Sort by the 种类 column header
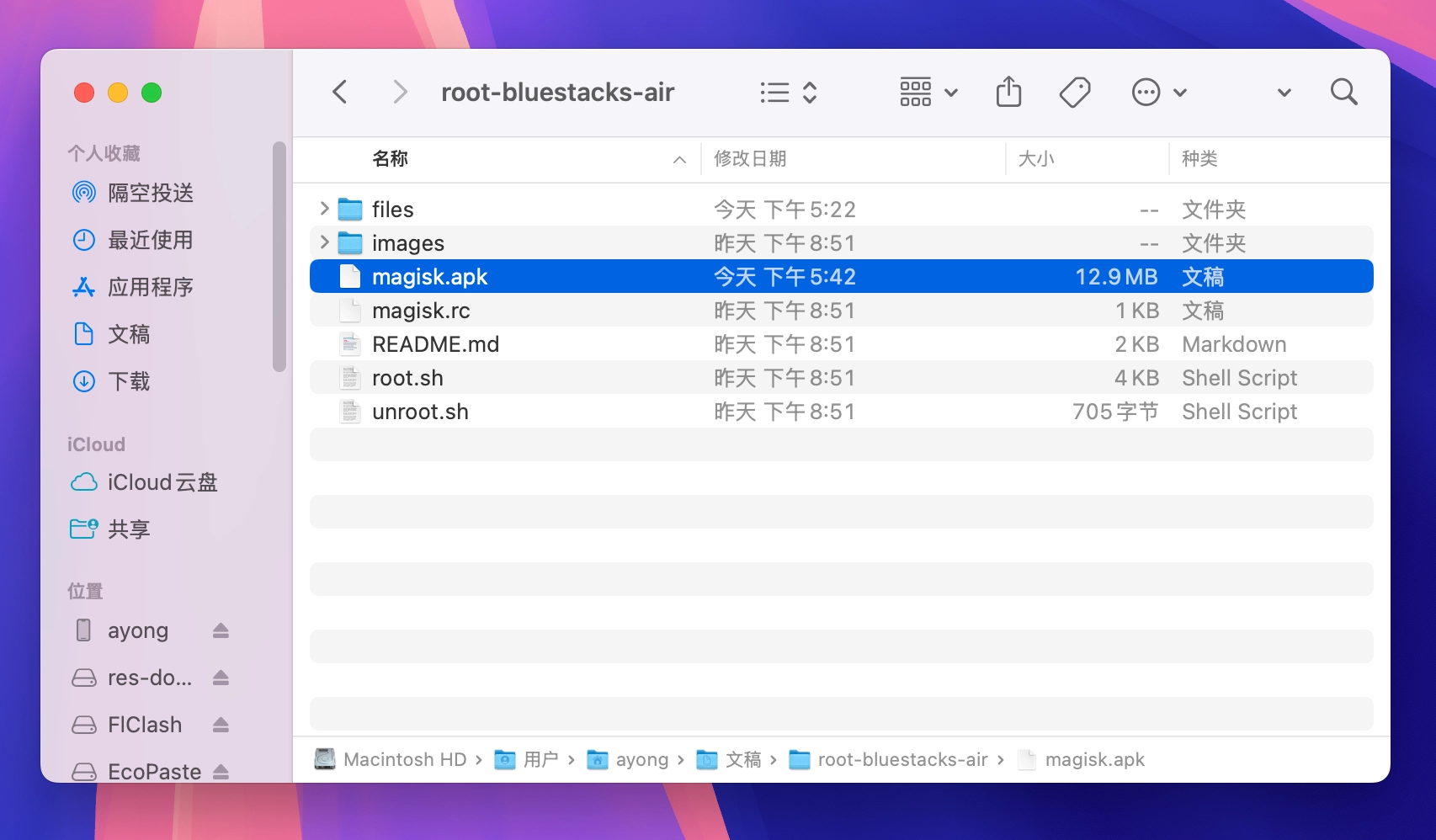Viewport: 1436px width, 840px height. click(1199, 158)
